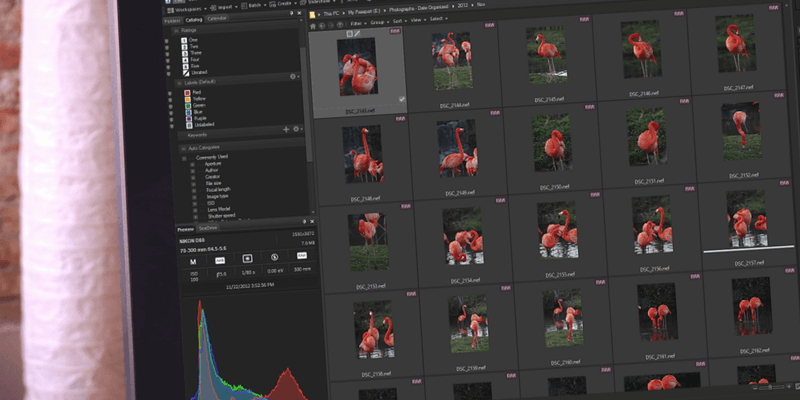
Task: Click the yellow folder icon in the path bar
Action: [x=312, y=14]
